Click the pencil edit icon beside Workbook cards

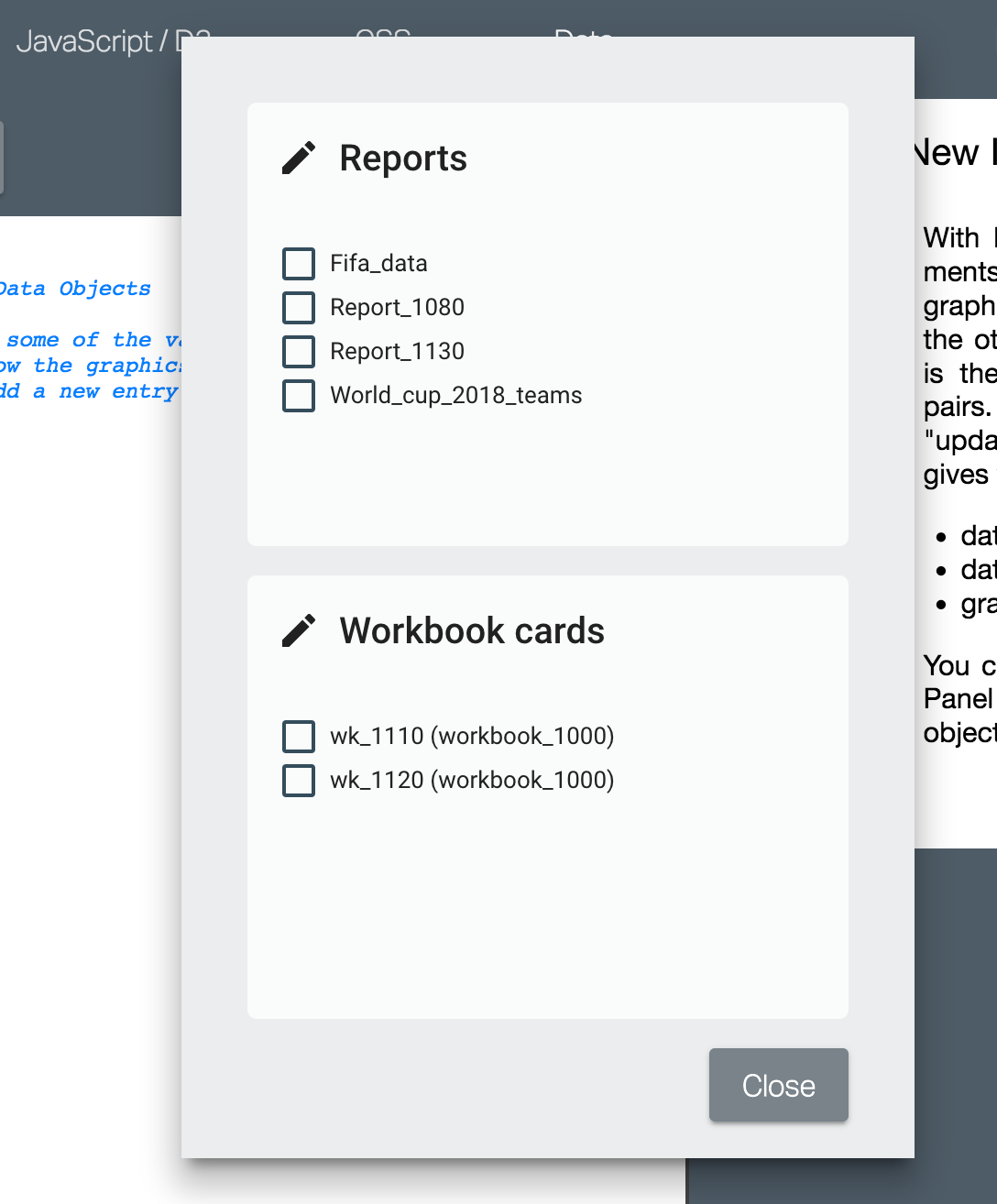[299, 629]
